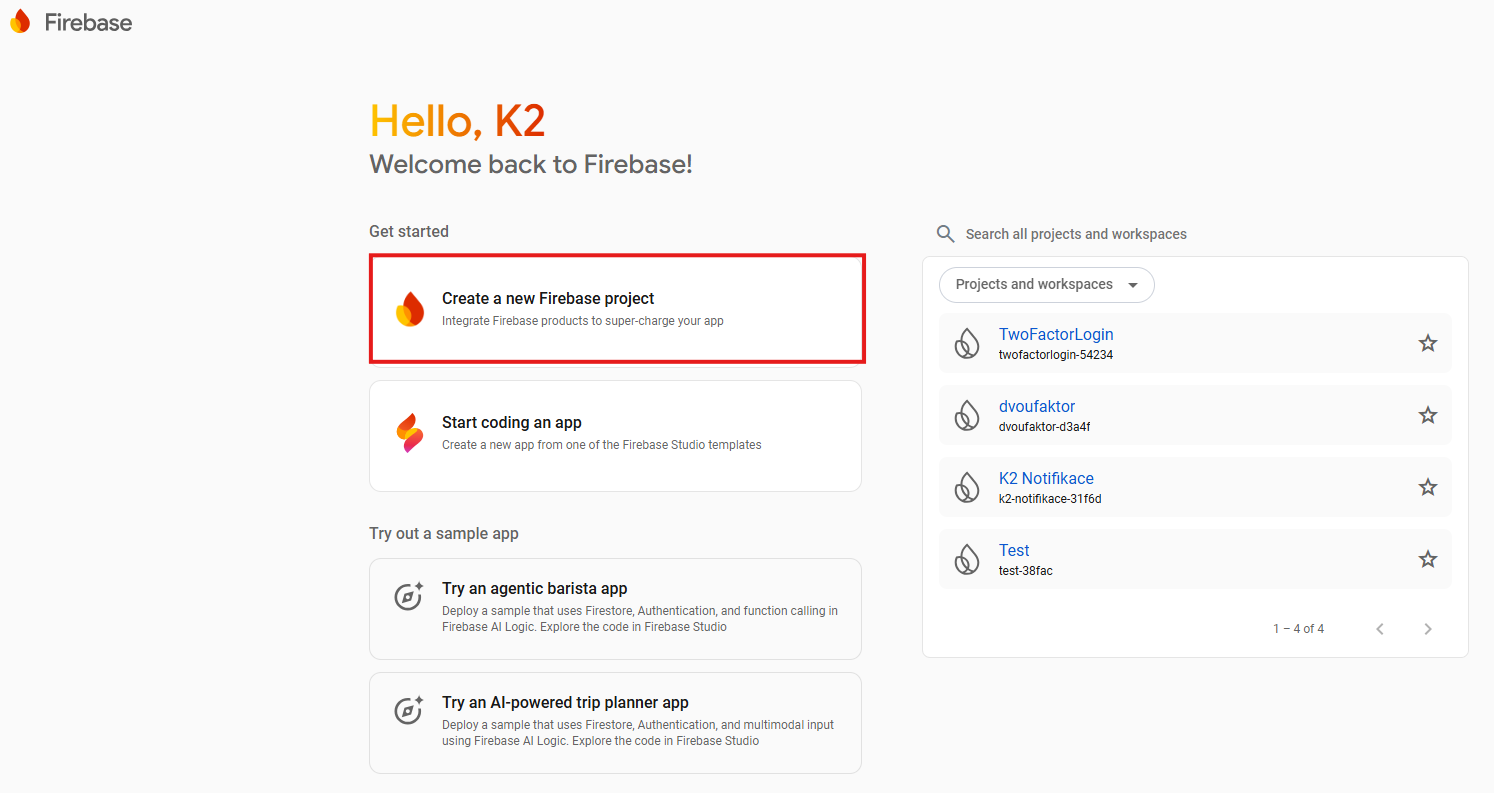Screen dimensions: 1494x793
Task: Open the Projects and workspaces dropdown
Action: tap(1046, 285)
